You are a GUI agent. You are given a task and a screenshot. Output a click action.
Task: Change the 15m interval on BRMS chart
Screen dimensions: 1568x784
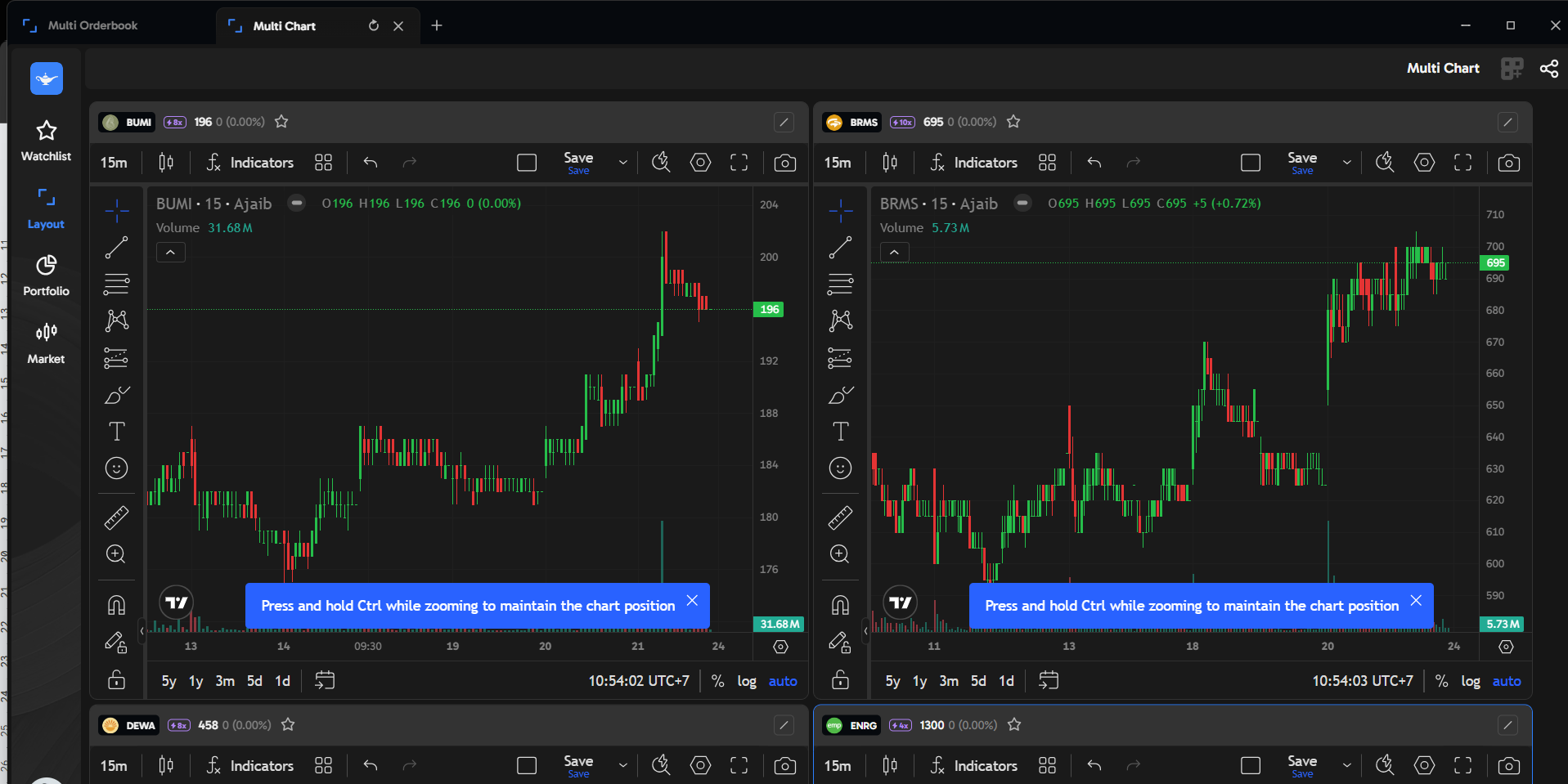[838, 163]
